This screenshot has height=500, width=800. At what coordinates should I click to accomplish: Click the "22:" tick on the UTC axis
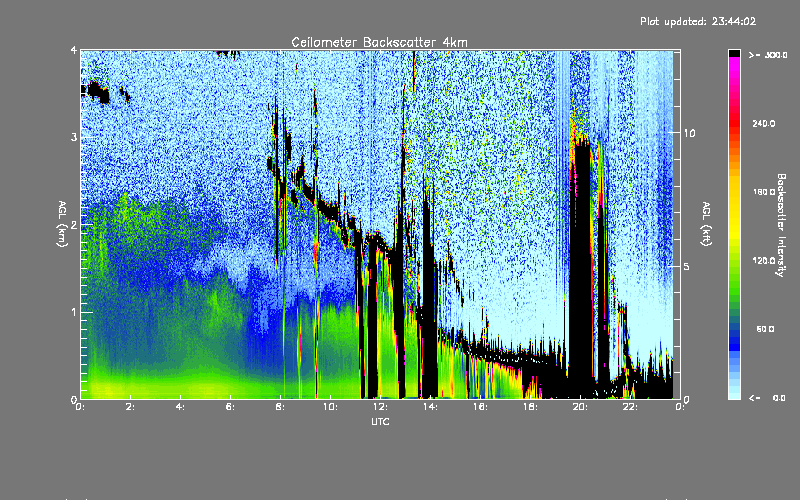[630, 407]
